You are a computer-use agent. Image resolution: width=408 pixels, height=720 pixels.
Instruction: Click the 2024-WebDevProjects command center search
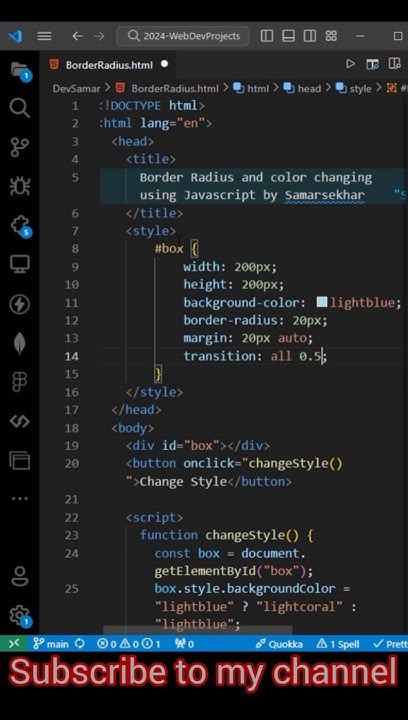pos(183,36)
